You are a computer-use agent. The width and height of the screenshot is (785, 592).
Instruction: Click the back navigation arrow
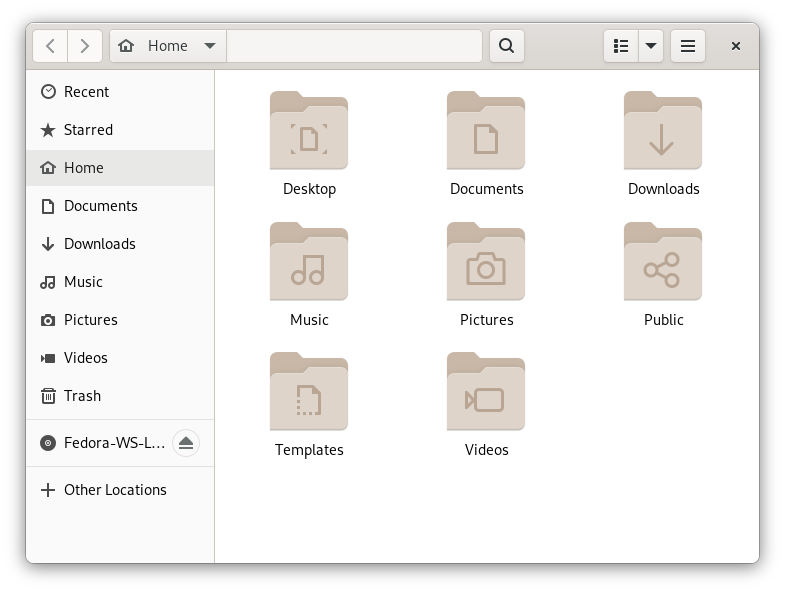(51, 46)
